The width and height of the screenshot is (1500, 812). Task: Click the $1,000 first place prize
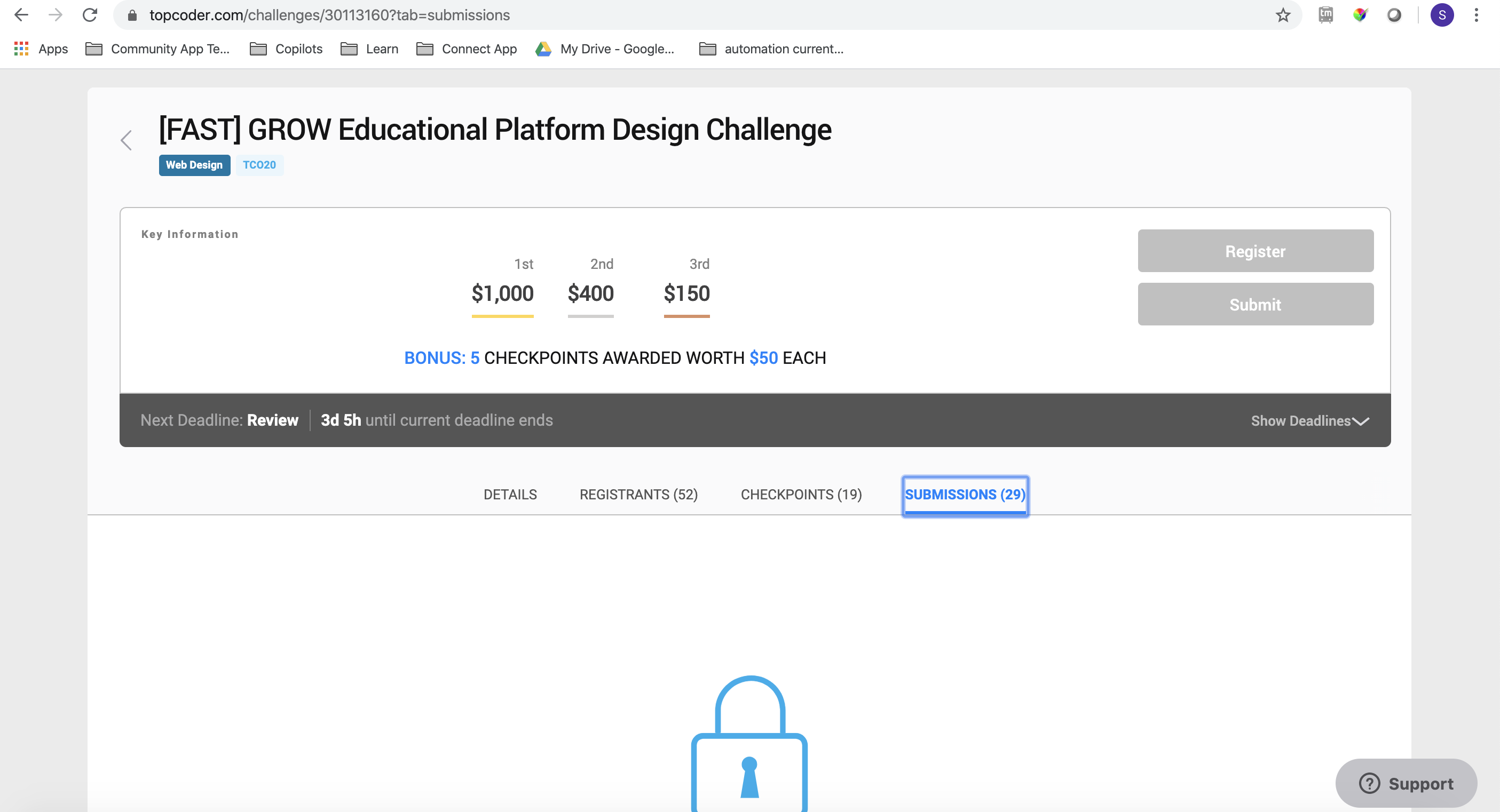[502, 293]
